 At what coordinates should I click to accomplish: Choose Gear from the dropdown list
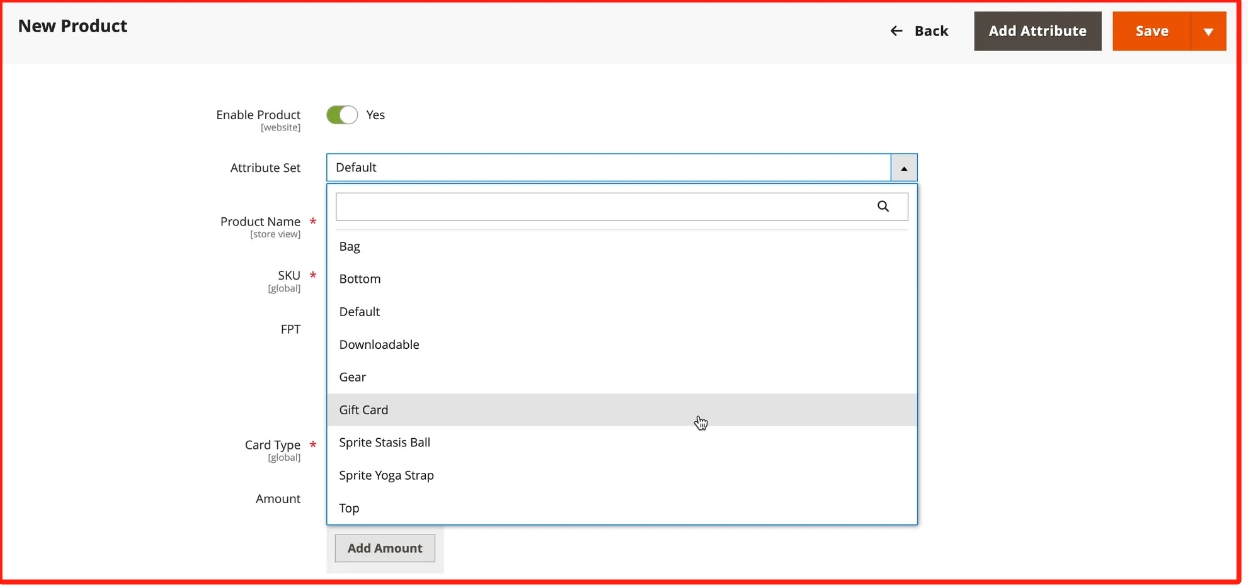coord(353,377)
